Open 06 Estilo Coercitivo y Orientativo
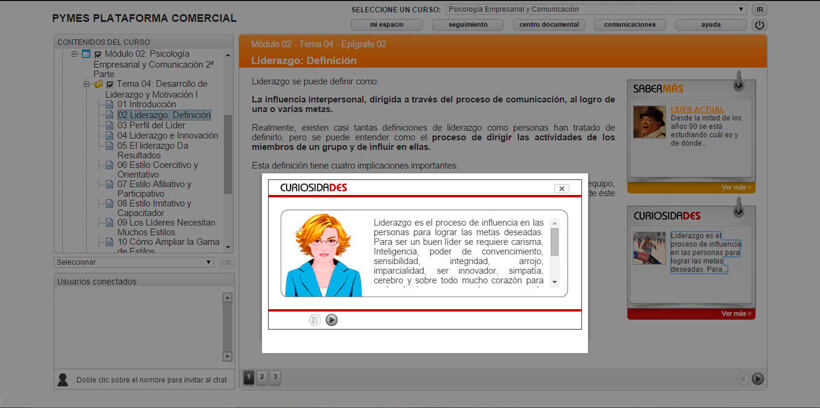 pos(157,170)
